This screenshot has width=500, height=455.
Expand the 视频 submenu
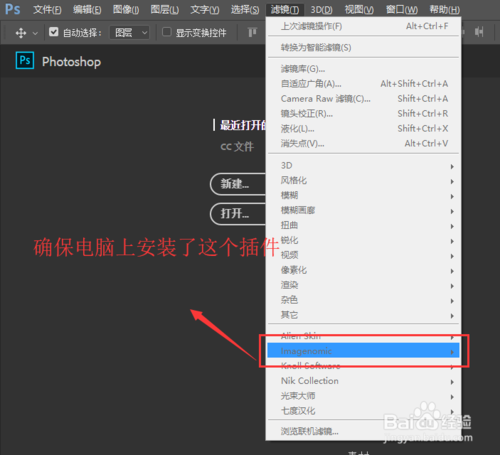click(x=364, y=255)
